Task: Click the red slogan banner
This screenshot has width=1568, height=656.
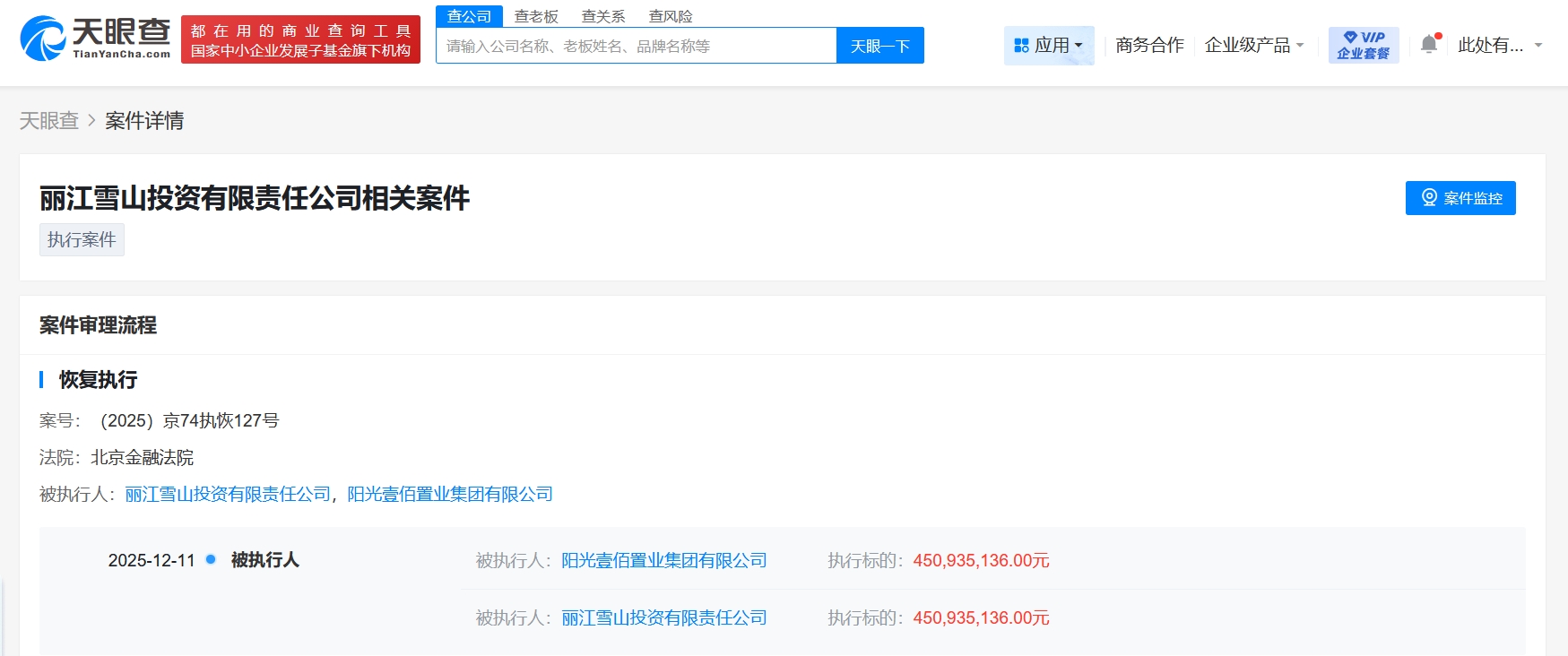Action: (300, 40)
